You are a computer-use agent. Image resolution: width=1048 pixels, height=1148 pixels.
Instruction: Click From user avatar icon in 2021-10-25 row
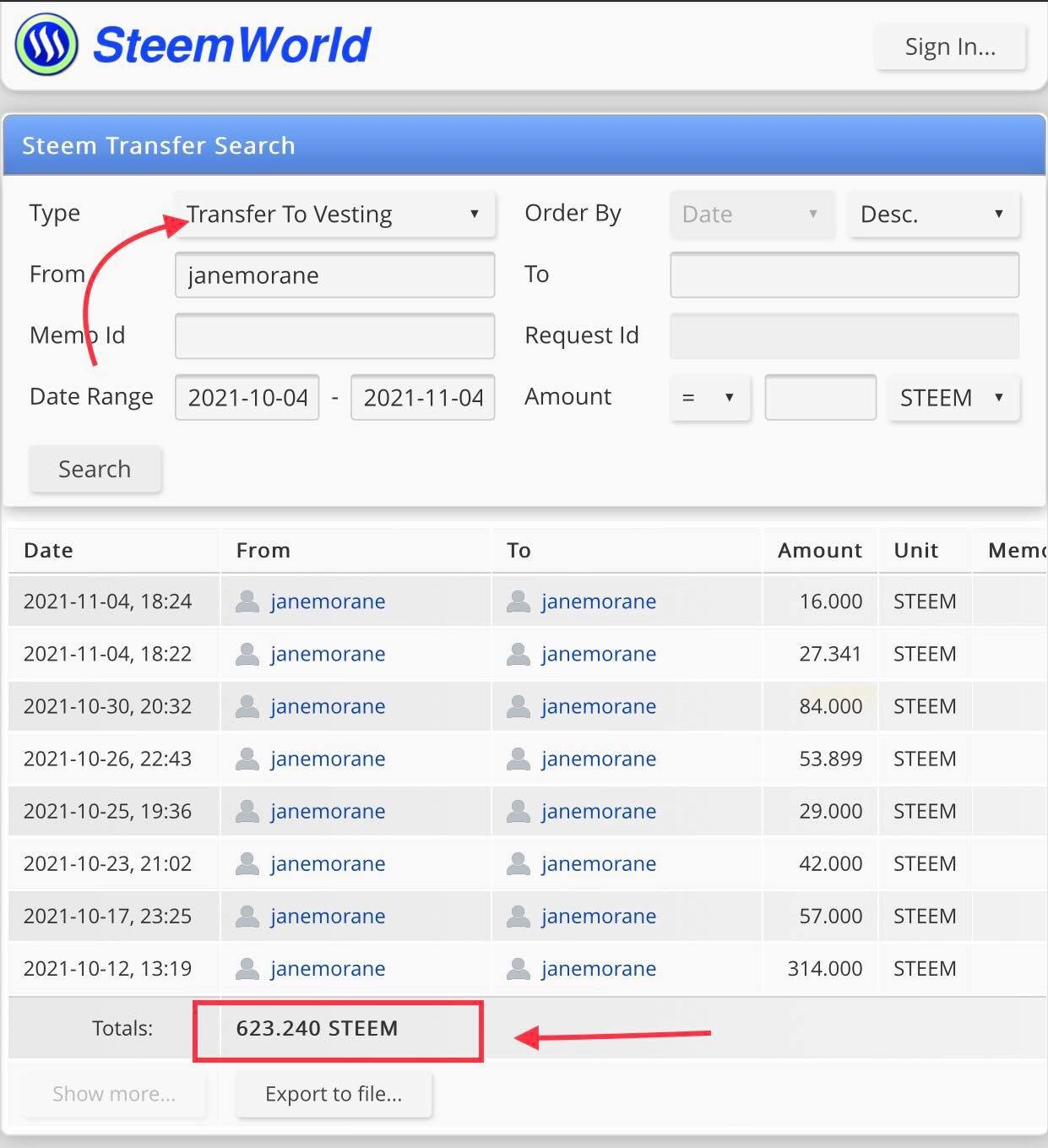point(247,811)
